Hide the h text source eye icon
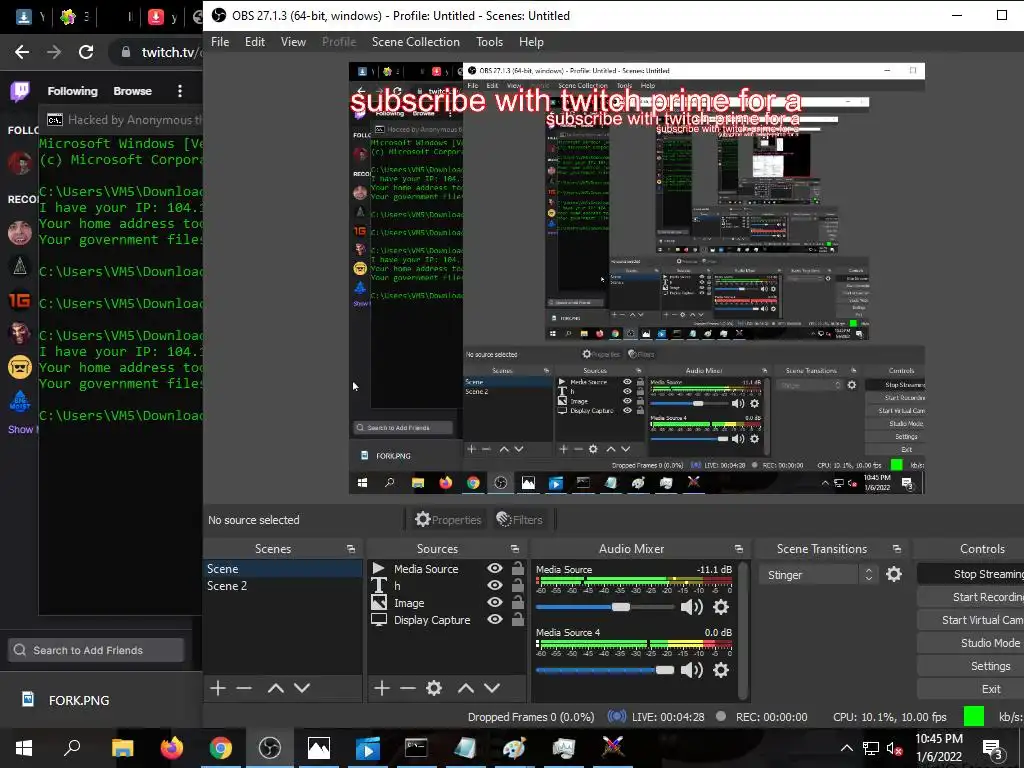 point(495,586)
